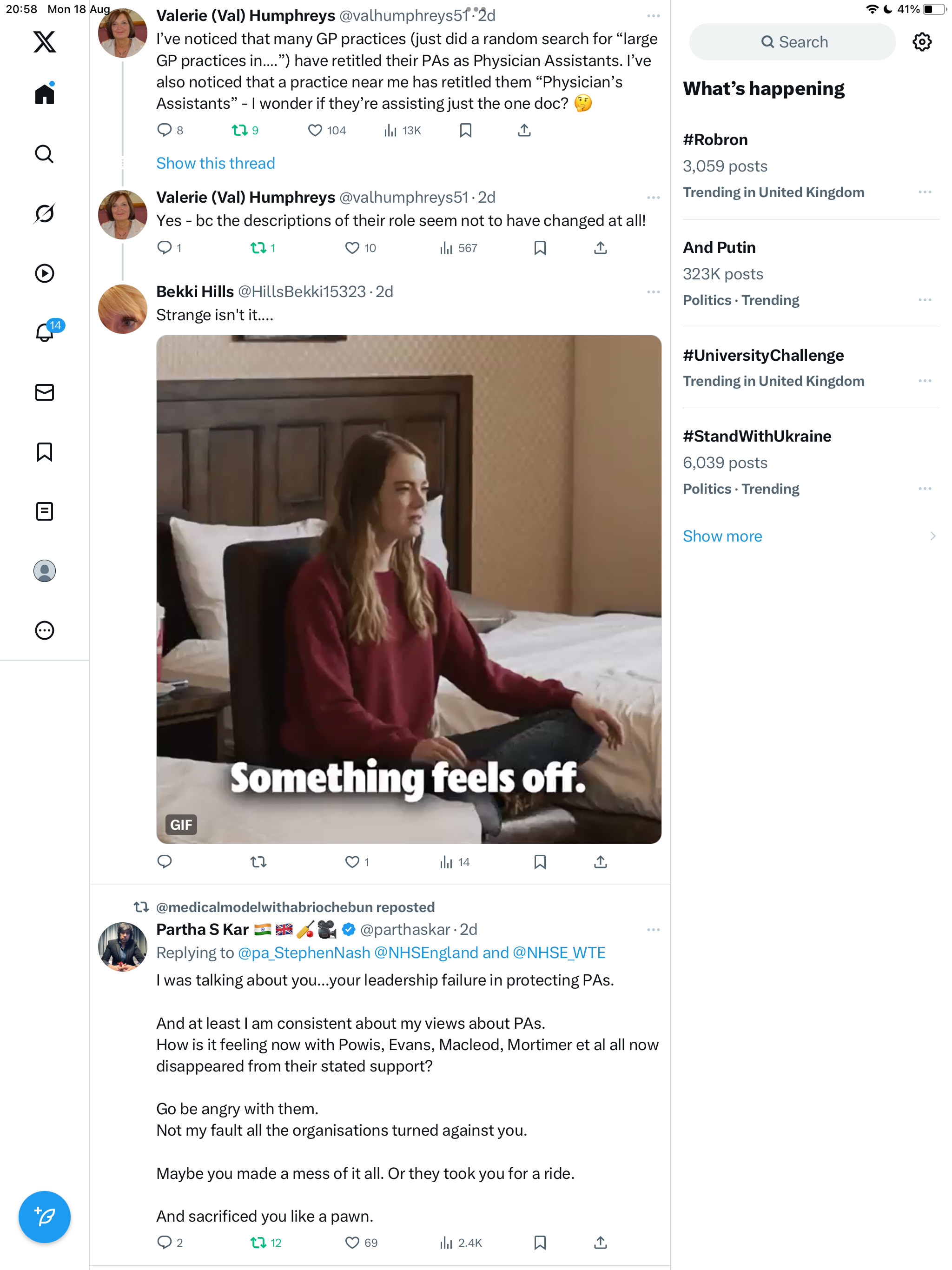Expand more options on Partha S Kar's post

click(x=653, y=930)
